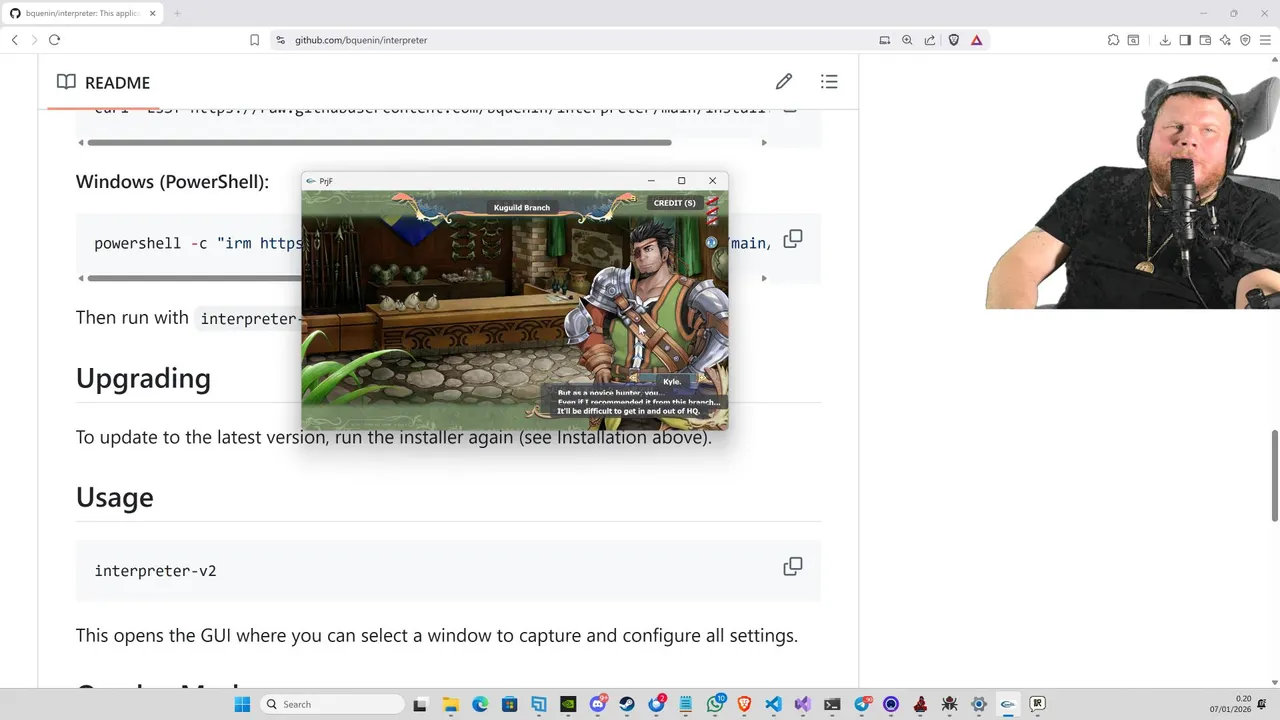Open Microsoft Store from taskbar
The width and height of the screenshot is (1280, 720).
[x=510, y=704]
